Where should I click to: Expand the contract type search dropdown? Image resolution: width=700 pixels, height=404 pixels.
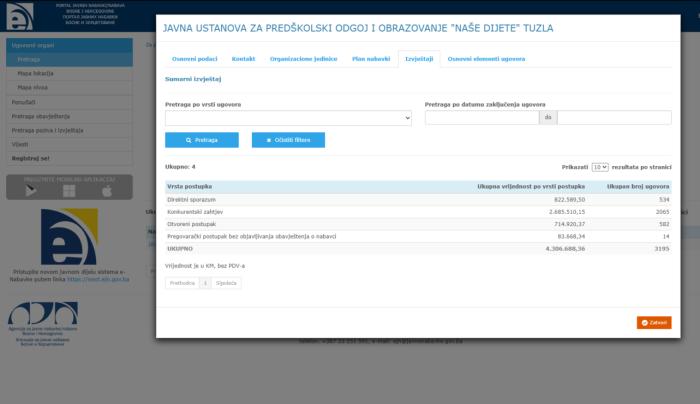point(288,118)
